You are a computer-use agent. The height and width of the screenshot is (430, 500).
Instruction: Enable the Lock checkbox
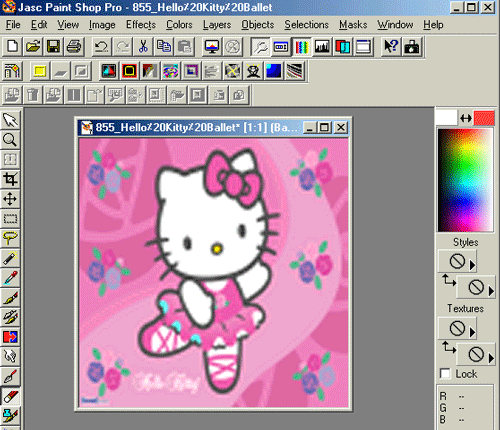[445, 374]
